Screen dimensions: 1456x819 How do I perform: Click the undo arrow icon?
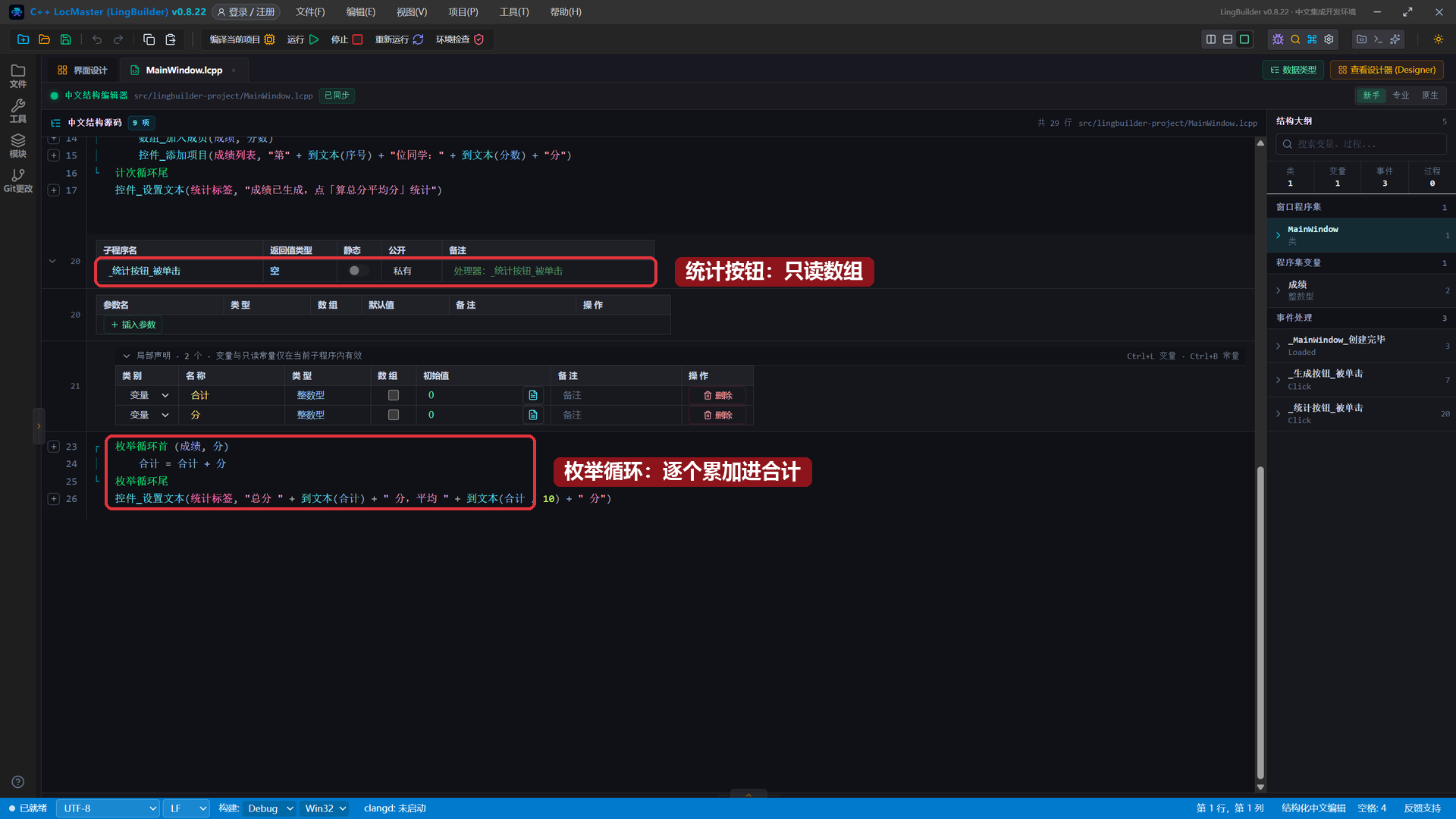[97, 39]
